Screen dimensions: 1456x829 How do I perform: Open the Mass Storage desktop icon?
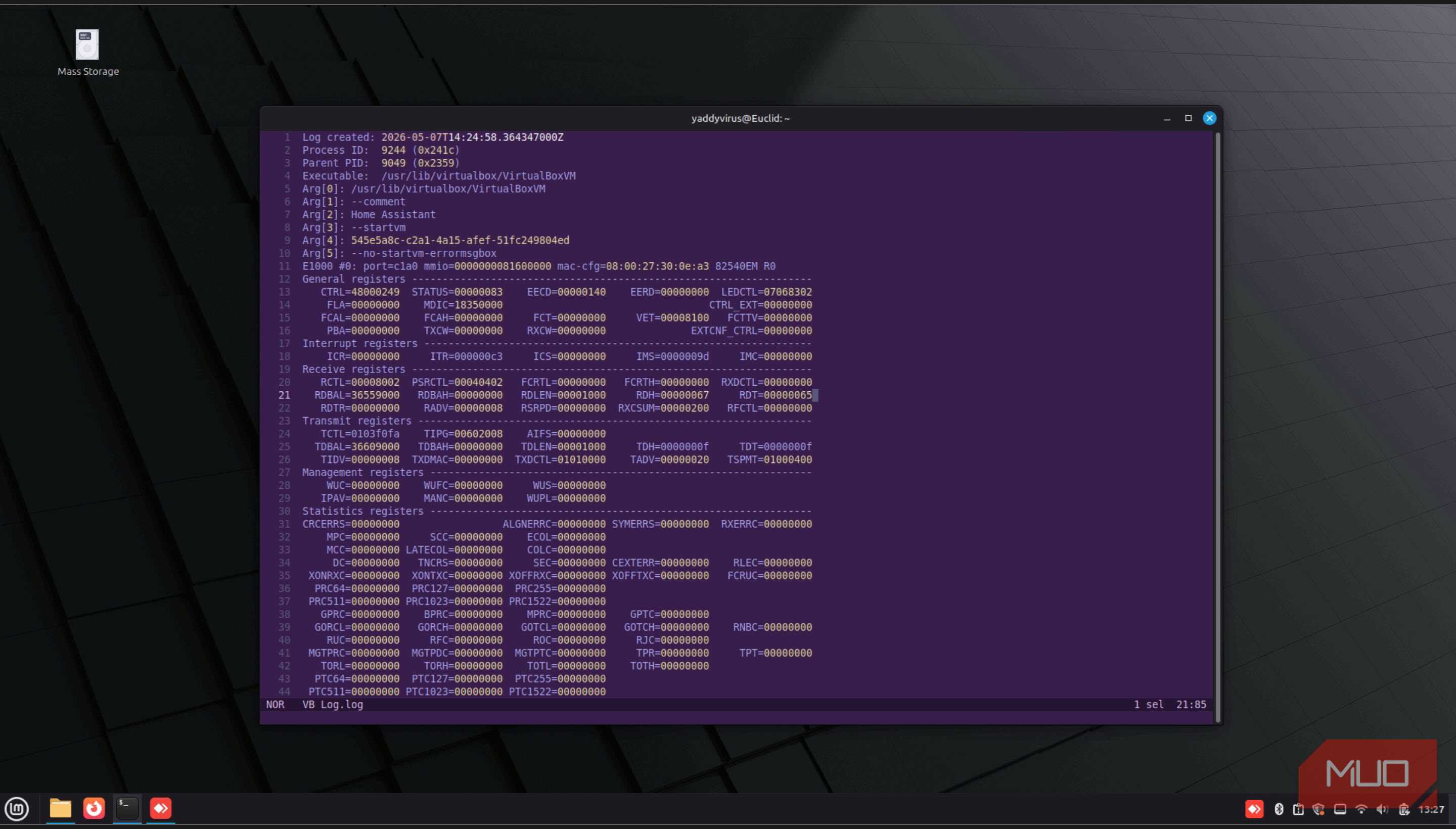point(87,53)
